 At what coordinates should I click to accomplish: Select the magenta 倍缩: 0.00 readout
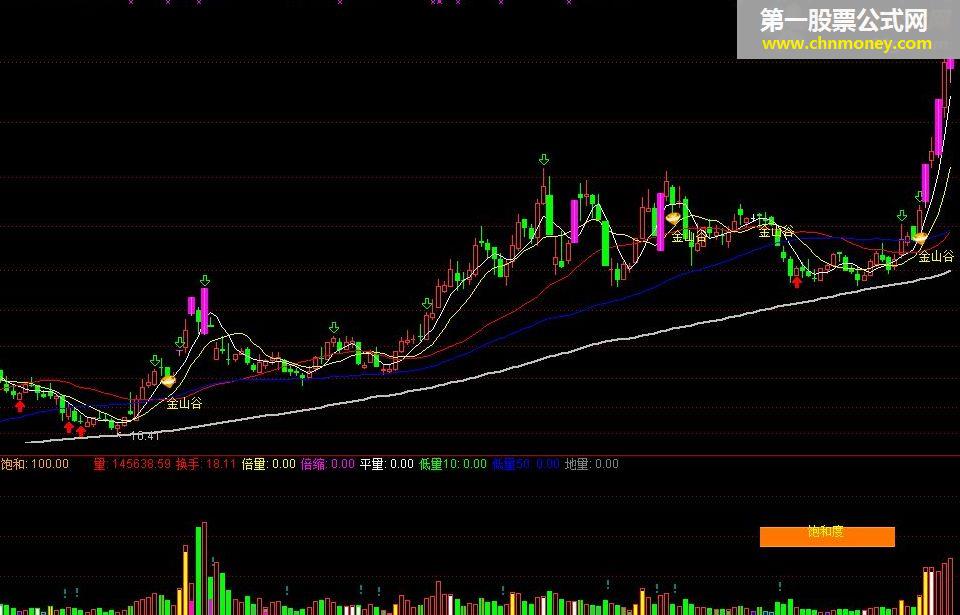tap(328, 464)
